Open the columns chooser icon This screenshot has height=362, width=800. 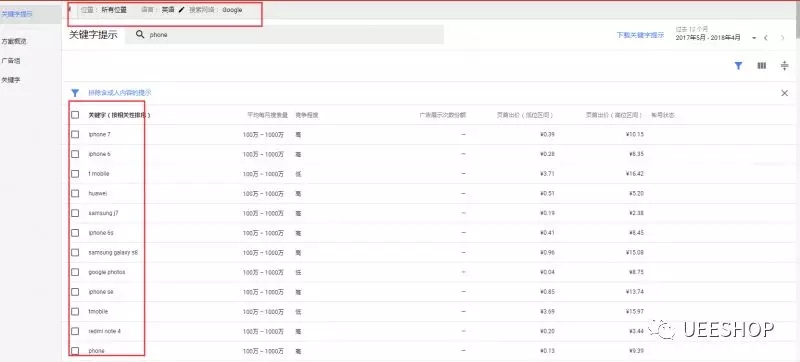761,66
